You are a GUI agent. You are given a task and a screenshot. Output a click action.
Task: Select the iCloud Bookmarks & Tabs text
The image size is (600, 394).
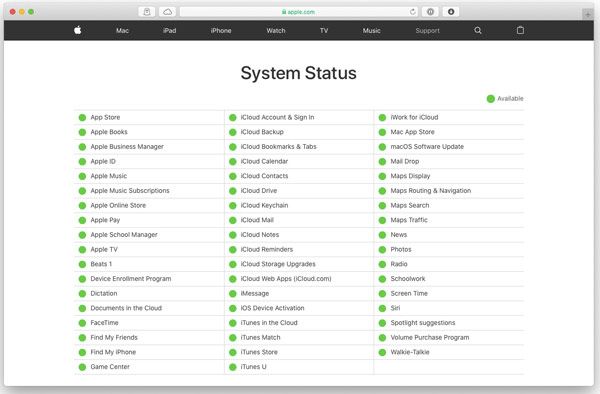(x=279, y=147)
